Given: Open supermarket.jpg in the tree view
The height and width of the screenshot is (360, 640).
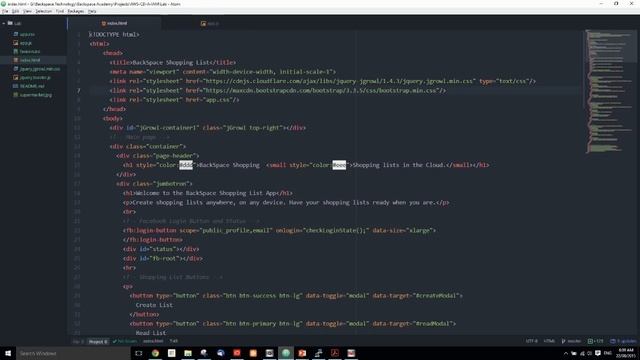Looking at the screenshot, I should click(36, 95).
